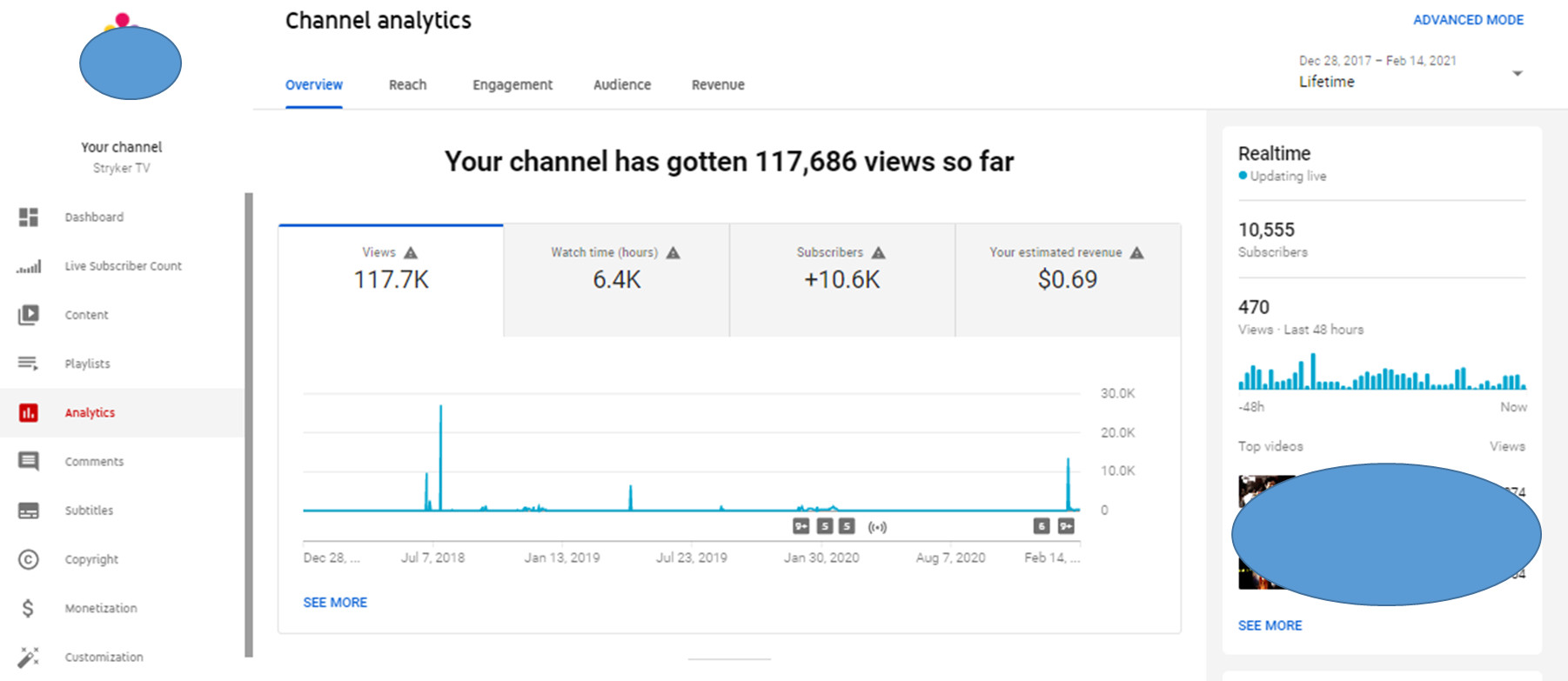Click the realtime 48-hour views bar chart
1568x681 pixels.
[x=1382, y=371]
